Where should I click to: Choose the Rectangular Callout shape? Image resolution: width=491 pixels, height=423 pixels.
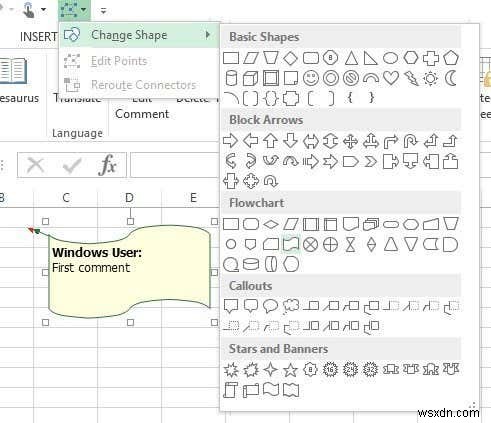pyautogui.click(x=231, y=306)
